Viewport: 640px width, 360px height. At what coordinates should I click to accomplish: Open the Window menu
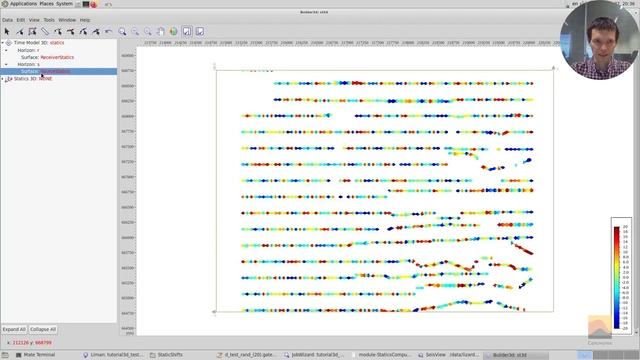[67, 20]
